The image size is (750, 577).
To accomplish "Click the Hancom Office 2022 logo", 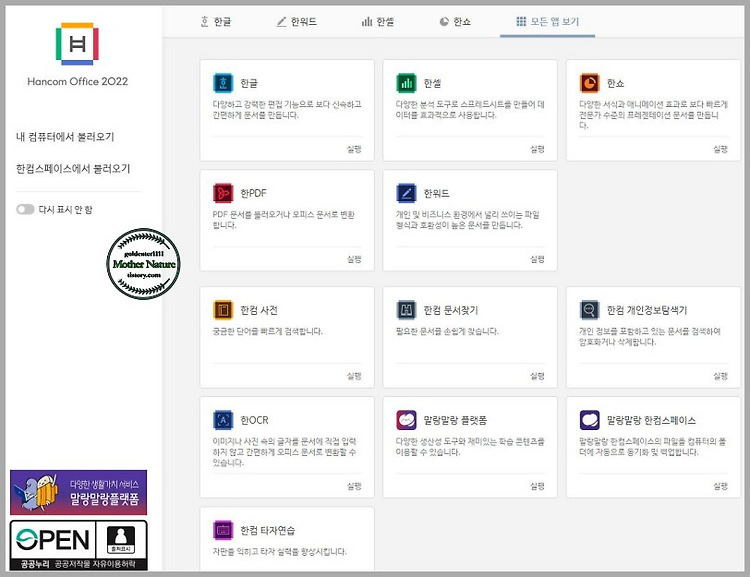I will pyautogui.click(x=77, y=44).
